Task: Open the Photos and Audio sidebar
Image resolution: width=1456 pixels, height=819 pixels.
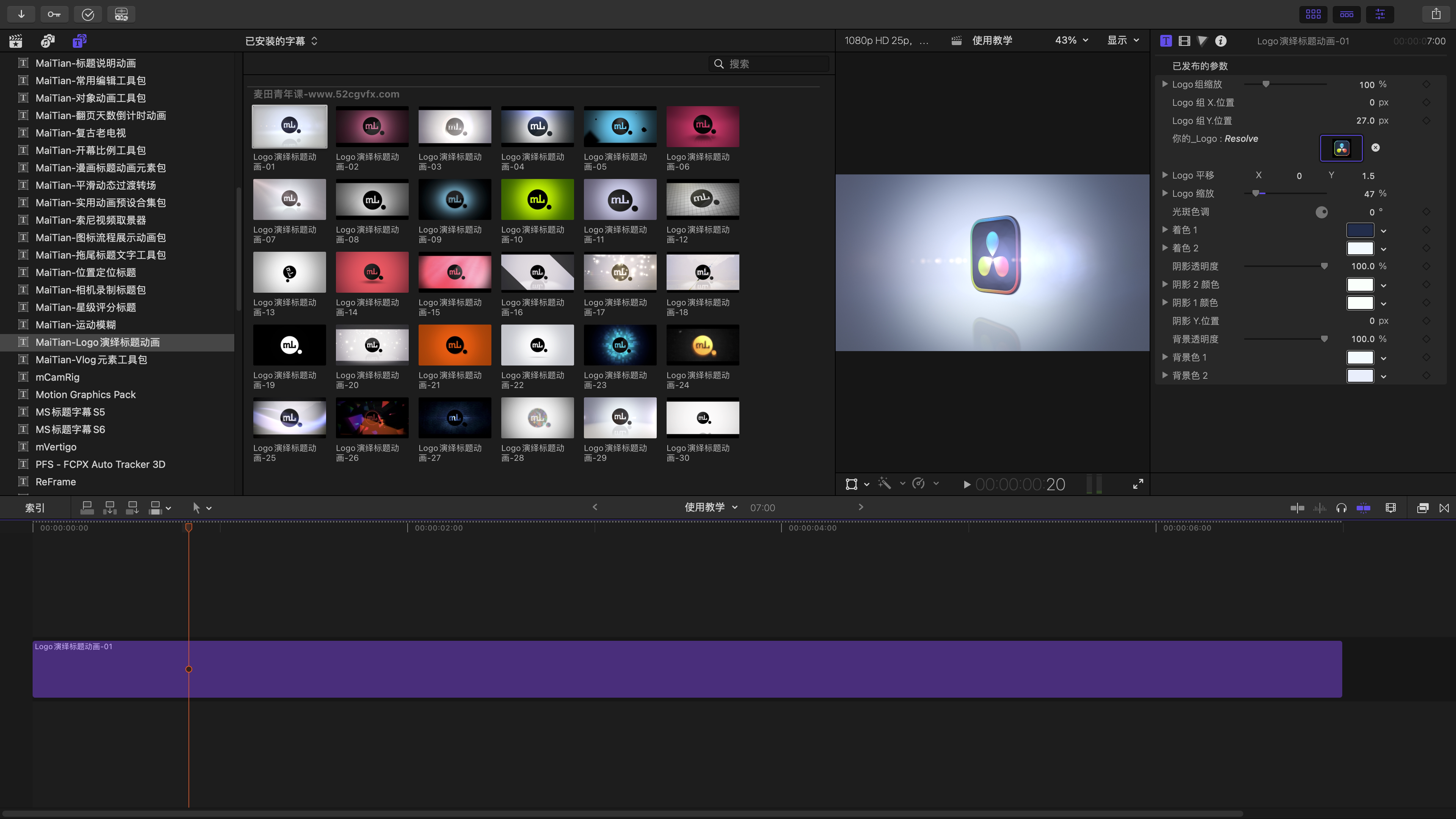Action: tap(47, 41)
